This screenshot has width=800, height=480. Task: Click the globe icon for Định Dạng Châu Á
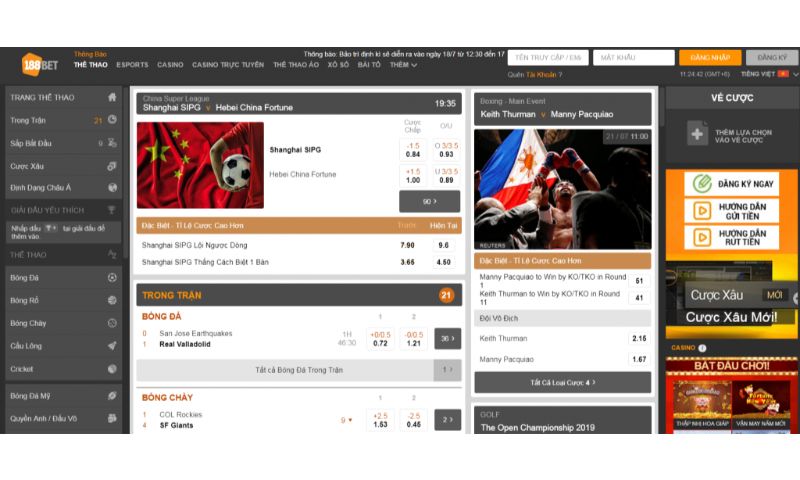pos(112,187)
